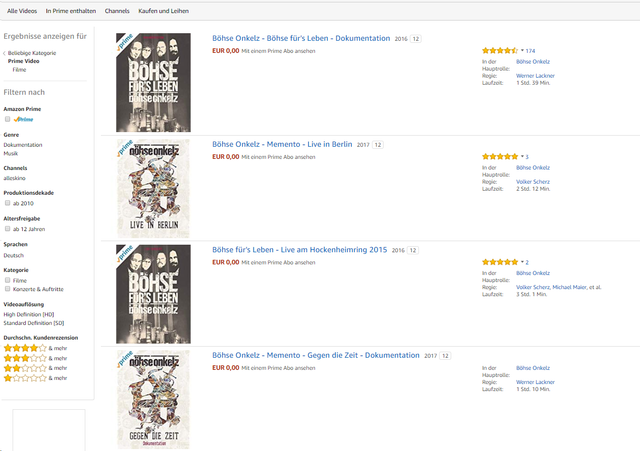Expand ratings dropdown arrow next to 174 reviews
This screenshot has height=451, width=640.
[521, 50]
